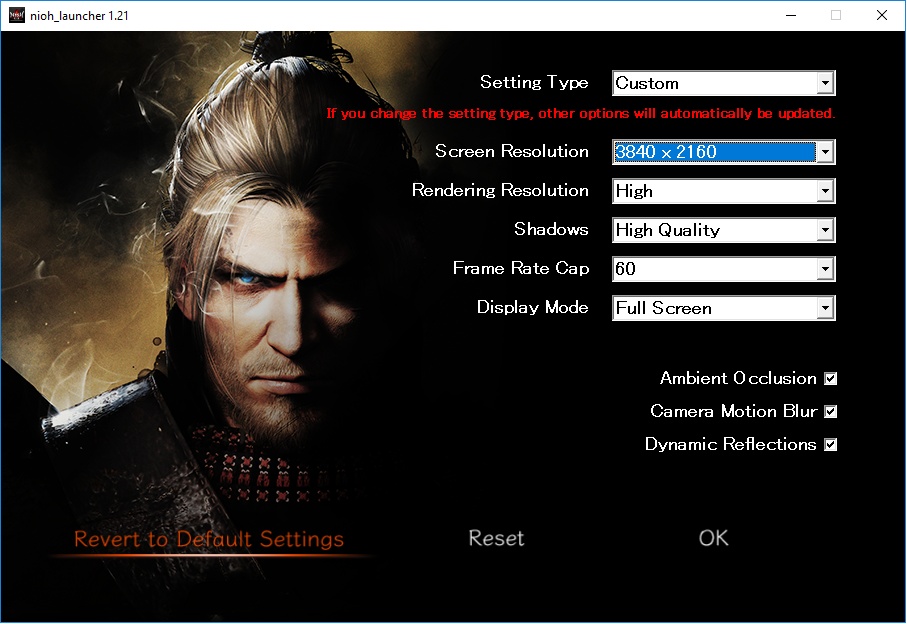Minimize the nioh_launcher window
This screenshot has height=624, width=907.
tap(791, 15)
